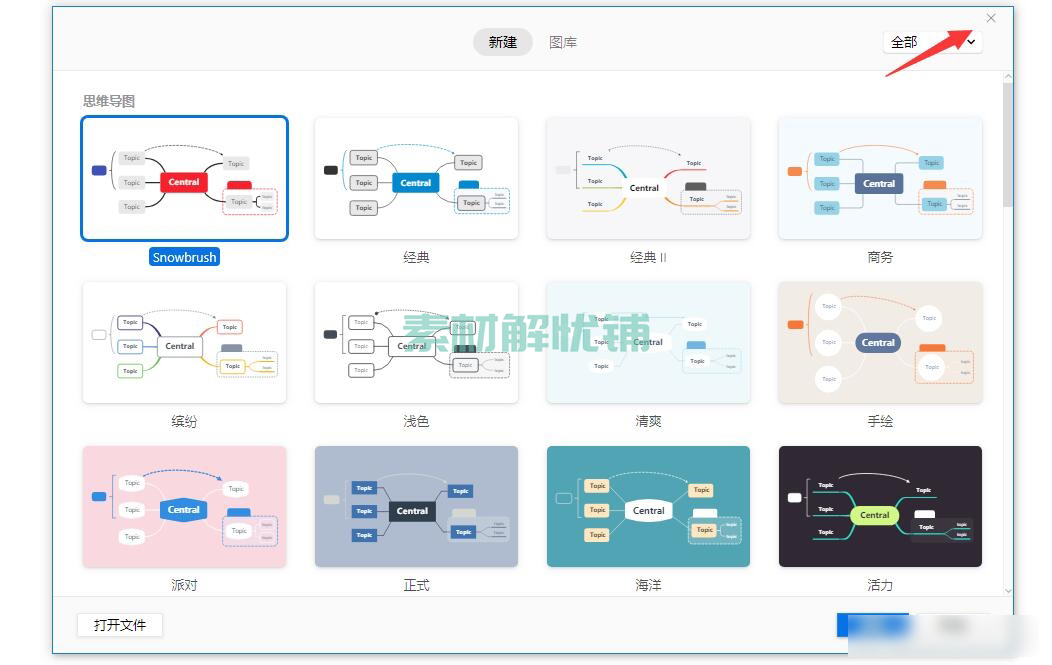Click the 海洋 label text

pyautogui.click(x=648, y=585)
